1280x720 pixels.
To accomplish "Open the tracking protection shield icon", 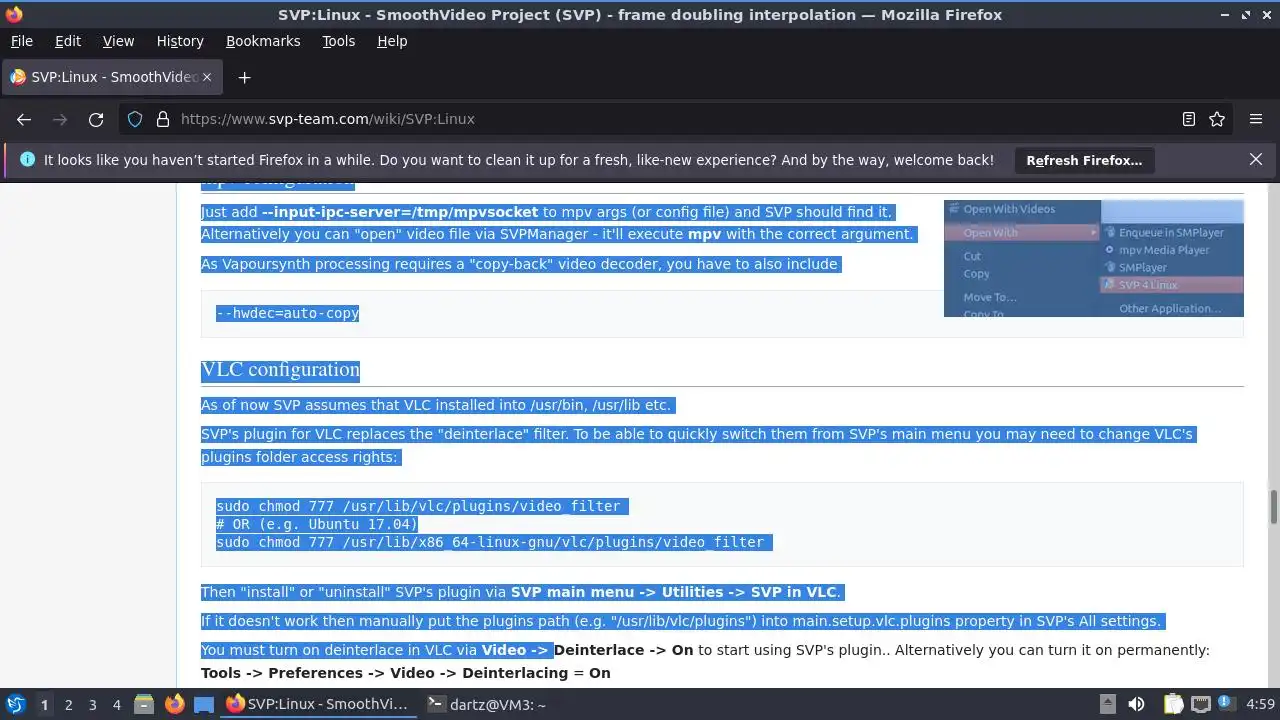I will (136, 119).
